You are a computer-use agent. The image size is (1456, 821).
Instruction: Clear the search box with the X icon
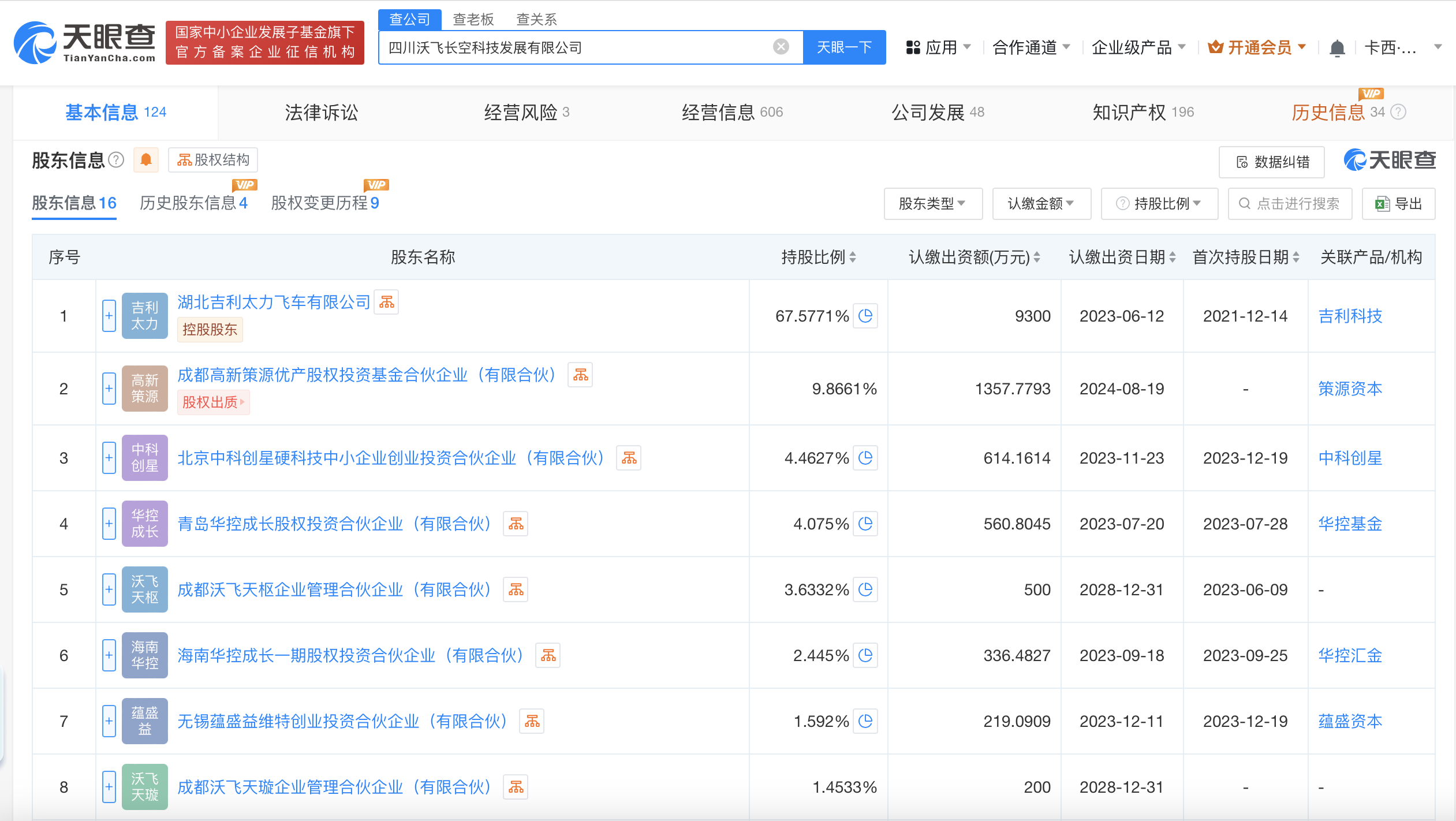[x=782, y=46]
